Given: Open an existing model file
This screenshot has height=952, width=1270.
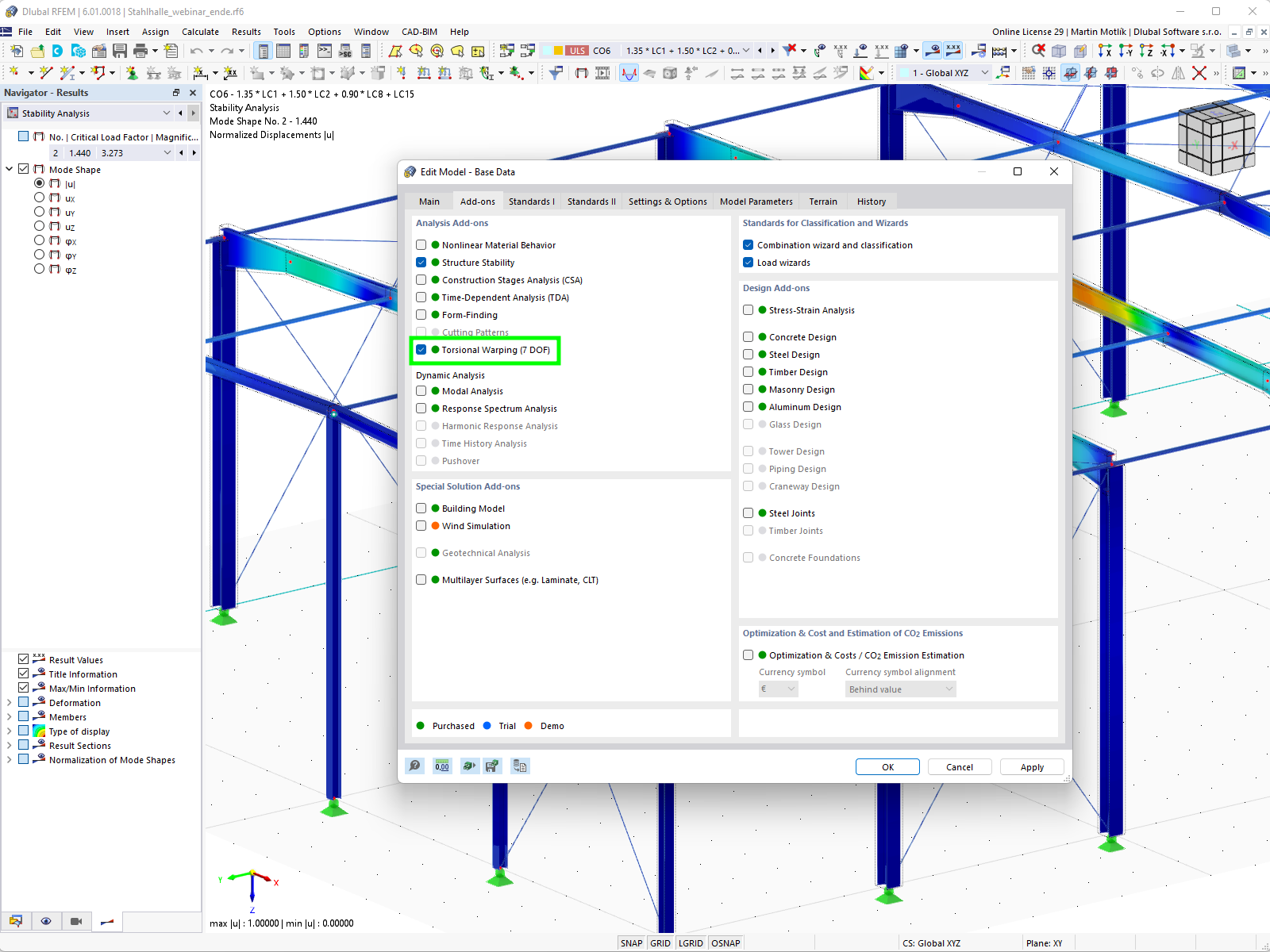Looking at the screenshot, I should coord(37,50).
